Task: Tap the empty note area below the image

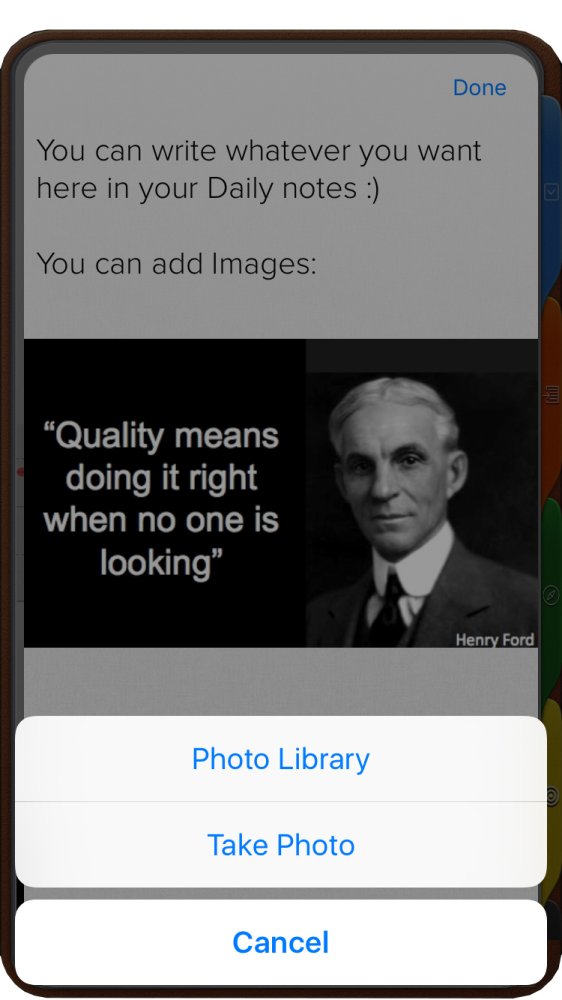Action: coord(281,681)
